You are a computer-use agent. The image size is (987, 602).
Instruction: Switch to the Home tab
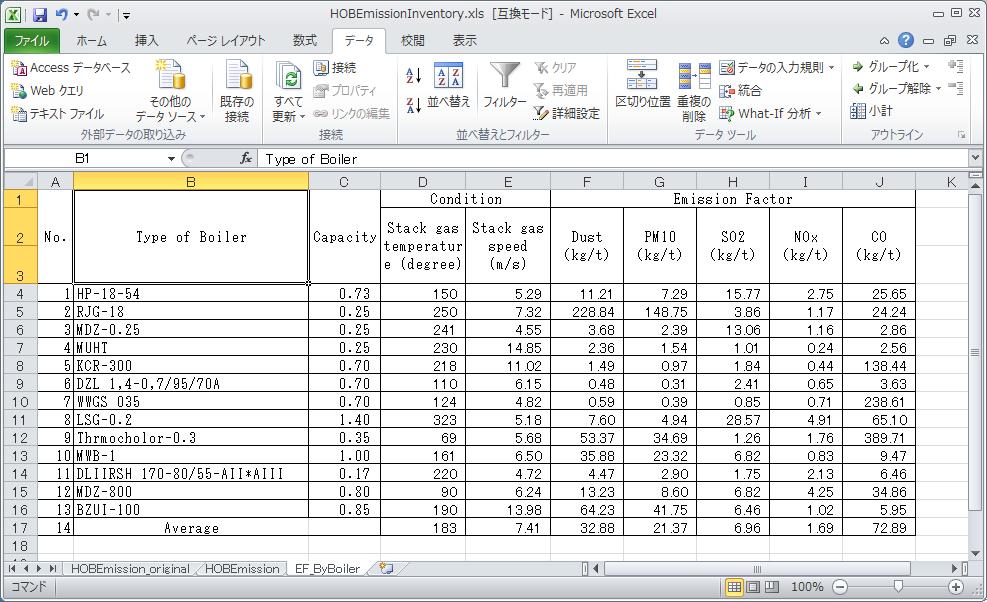pos(91,41)
